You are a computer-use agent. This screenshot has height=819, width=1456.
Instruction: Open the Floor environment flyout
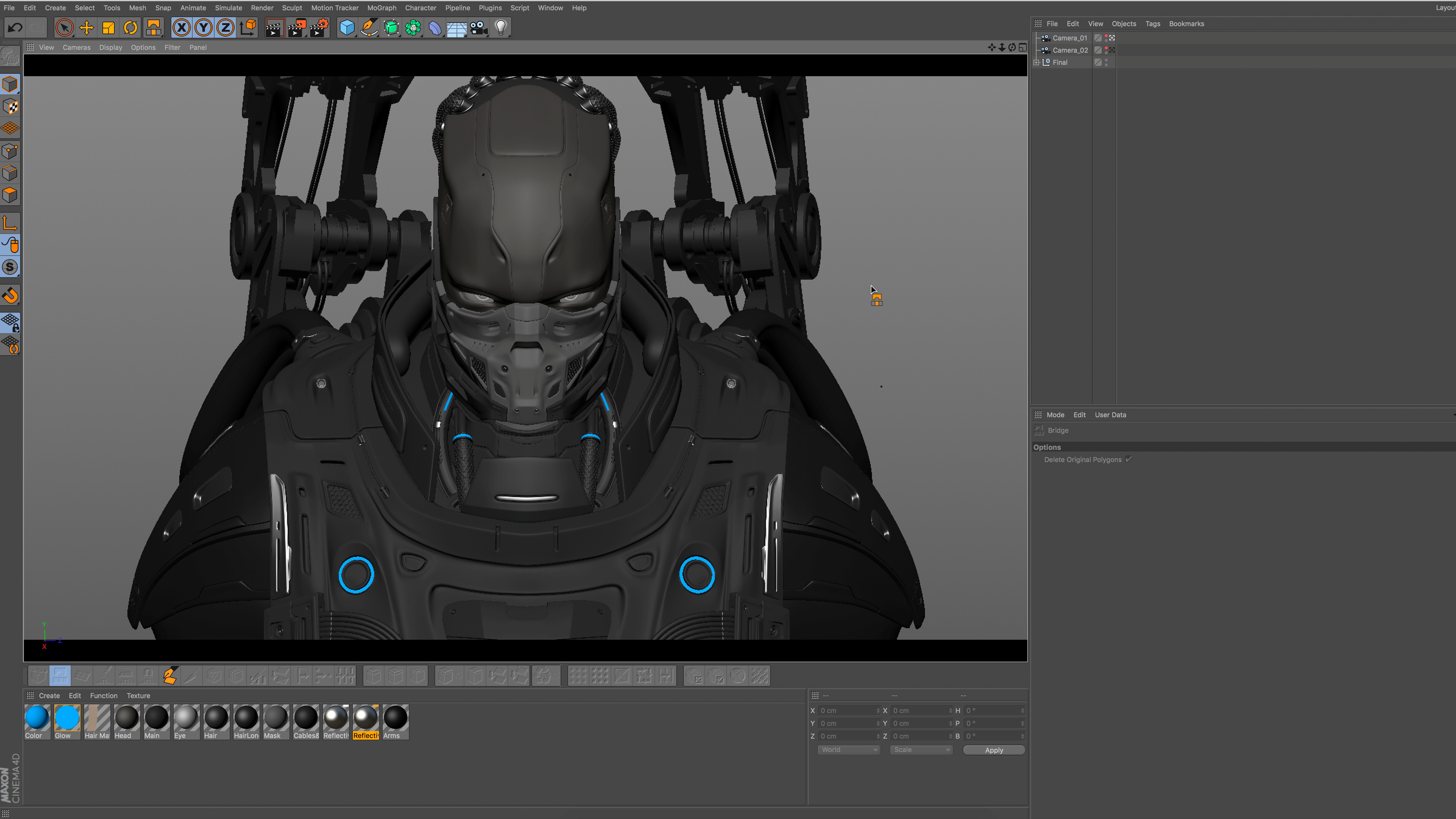[x=457, y=27]
